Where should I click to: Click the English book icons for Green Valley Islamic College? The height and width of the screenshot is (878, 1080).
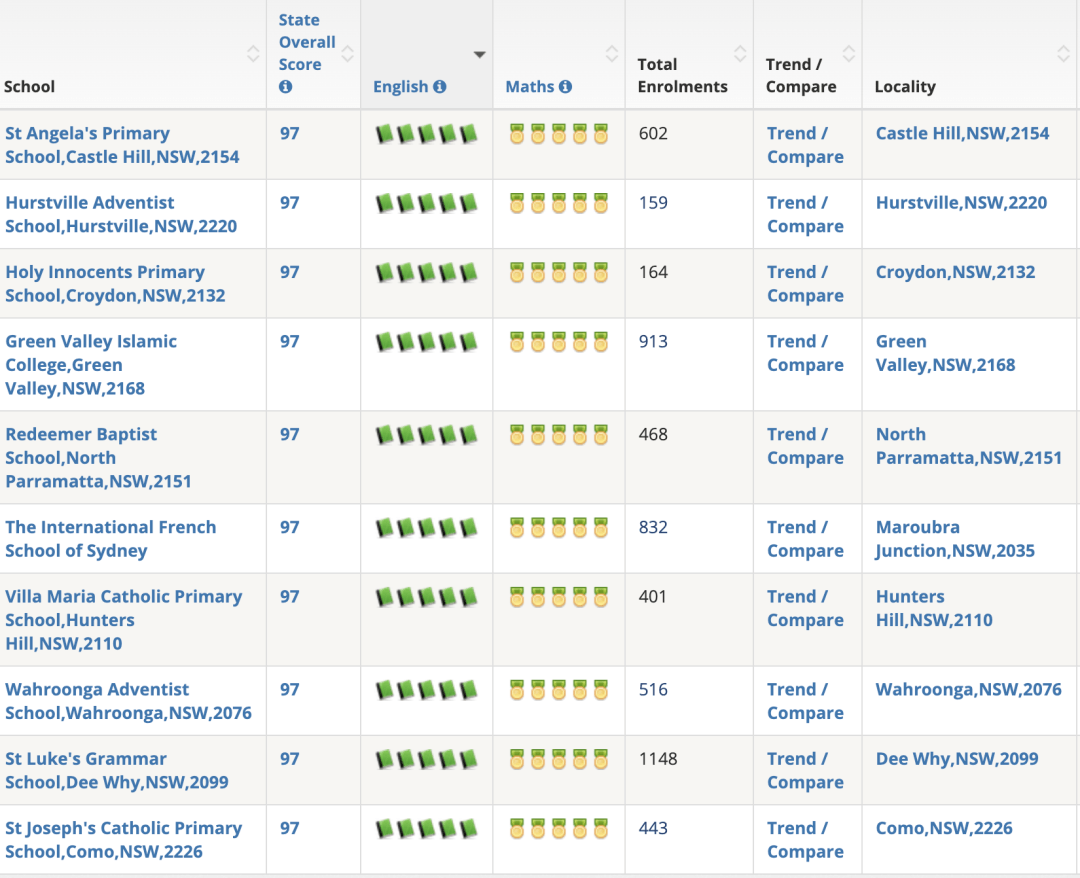pyautogui.click(x=427, y=342)
